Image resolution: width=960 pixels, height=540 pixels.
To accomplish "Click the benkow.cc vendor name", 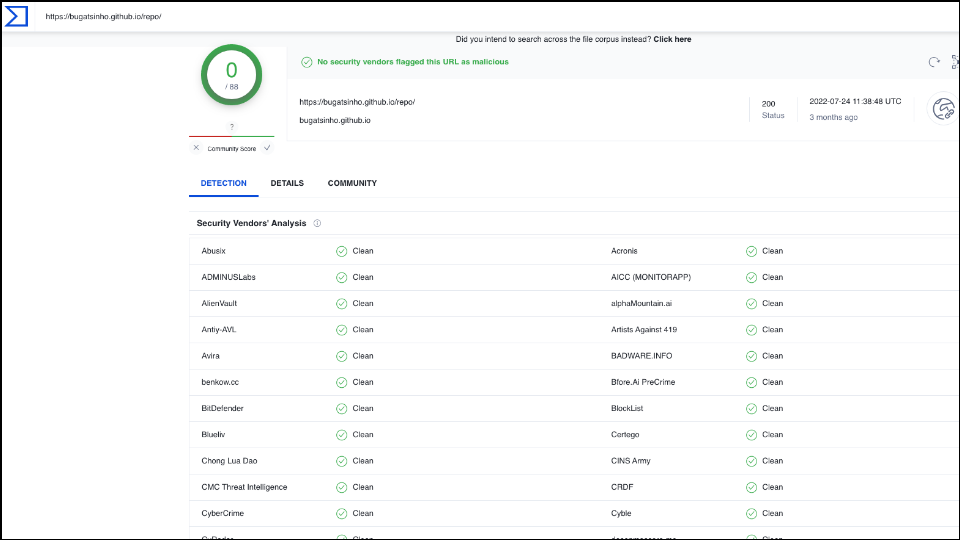I will click(220, 382).
